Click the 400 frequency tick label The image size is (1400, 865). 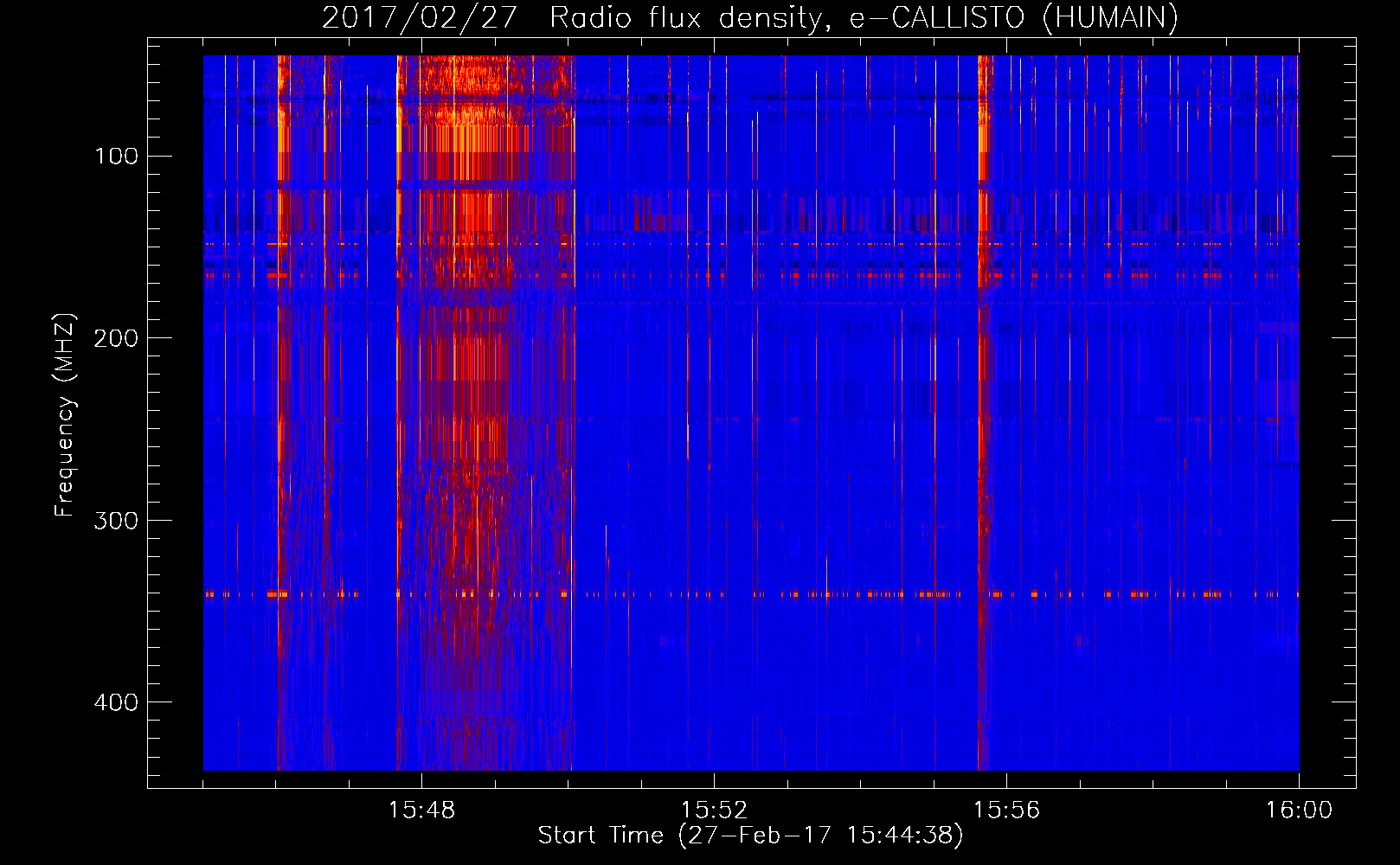coord(117,702)
